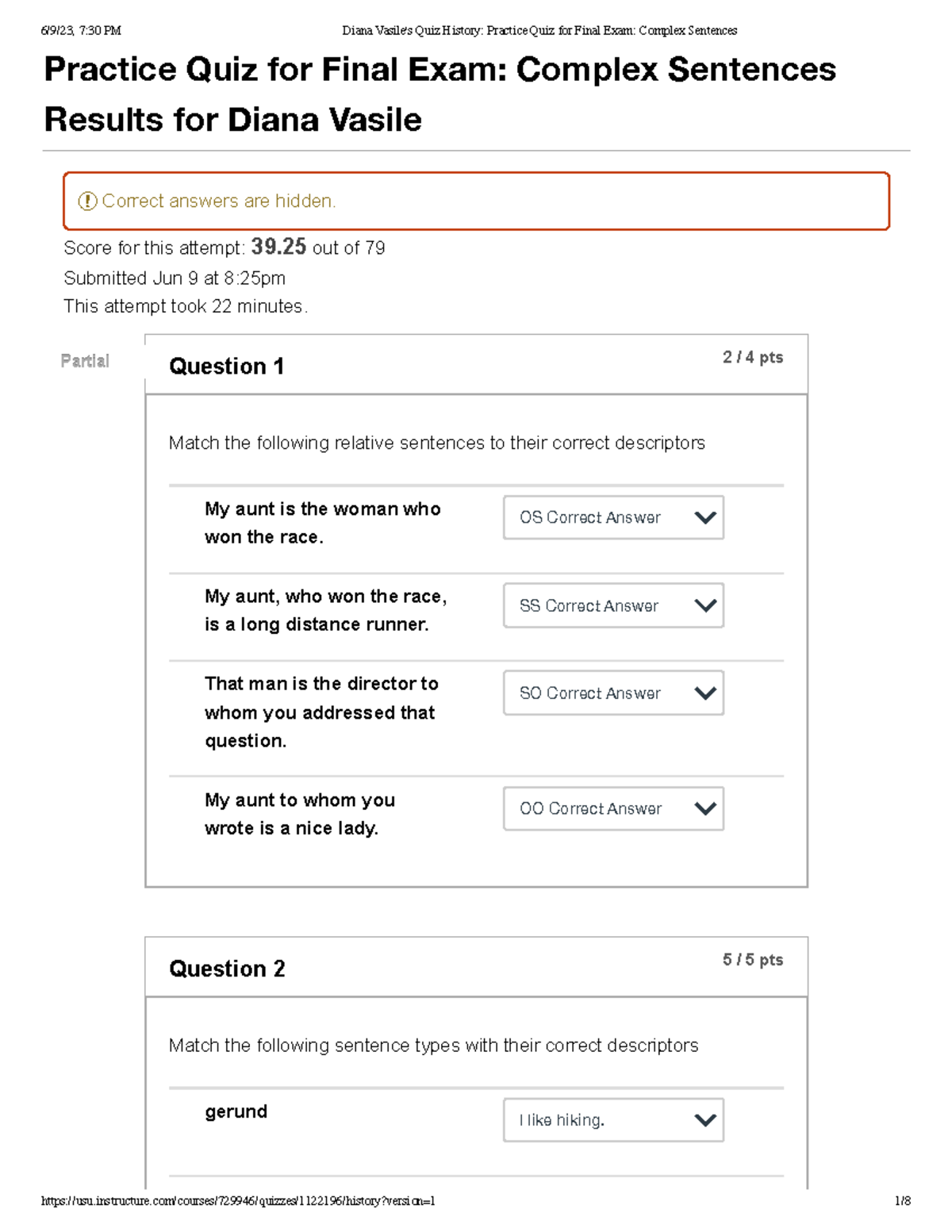The width and height of the screenshot is (952, 1232).
Task: Open the "OO Correct Answer" dropdown
Action: (x=613, y=809)
